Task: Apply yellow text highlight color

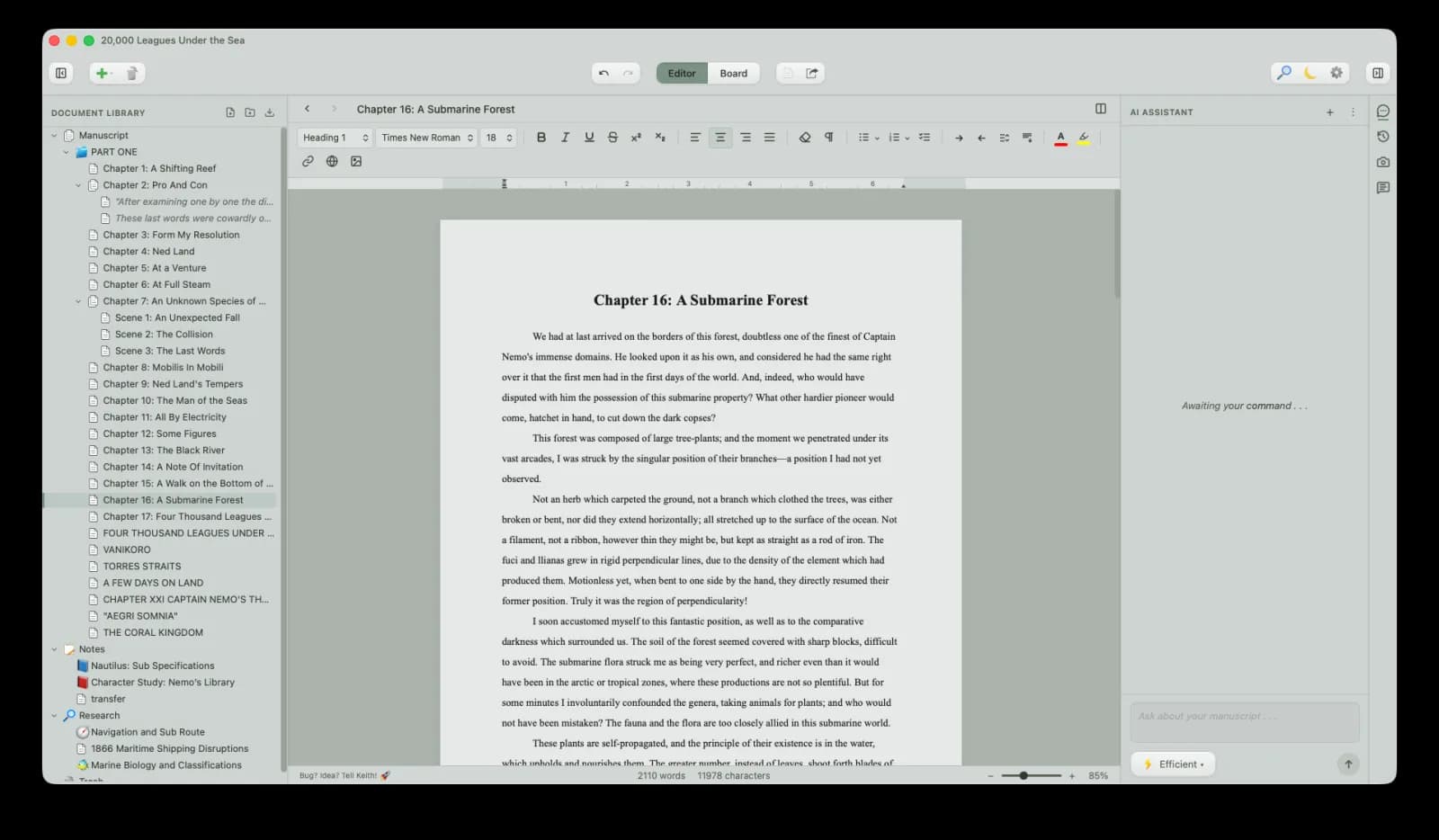Action: [1084, 138]
